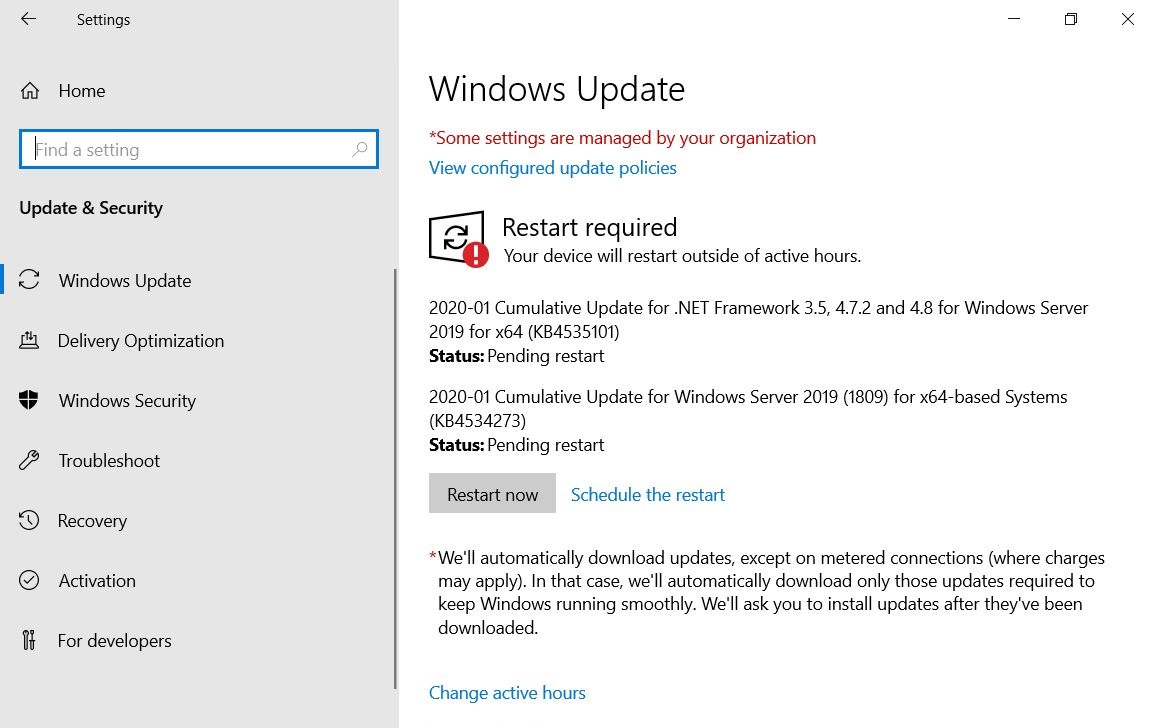This screenshot has height=728, width=1156.
Task: Click the For developers tools icon
Action: (30, 641)
